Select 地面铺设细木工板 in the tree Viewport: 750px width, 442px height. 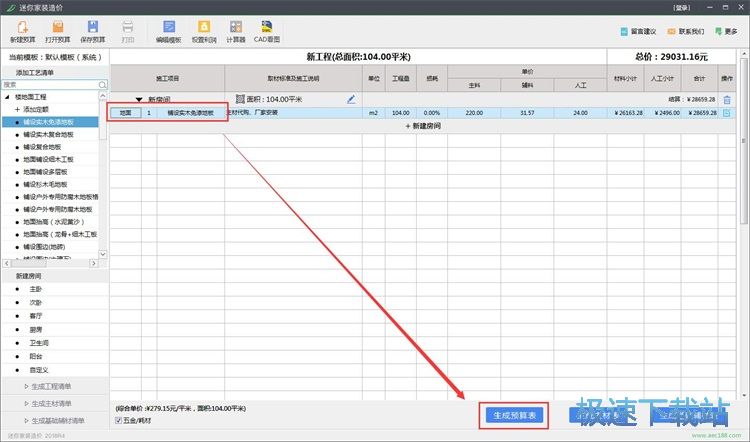coord(48,159)
